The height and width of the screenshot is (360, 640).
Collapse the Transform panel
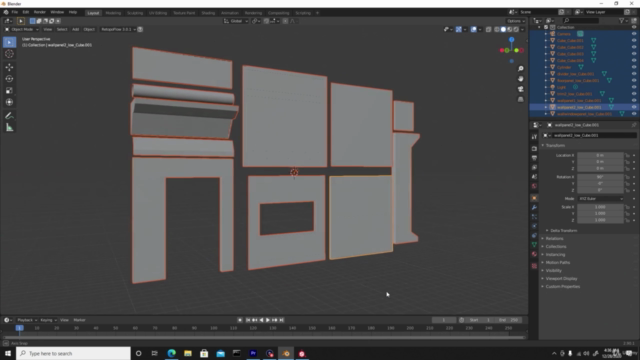pyautogui.click(x=554, y=146)
